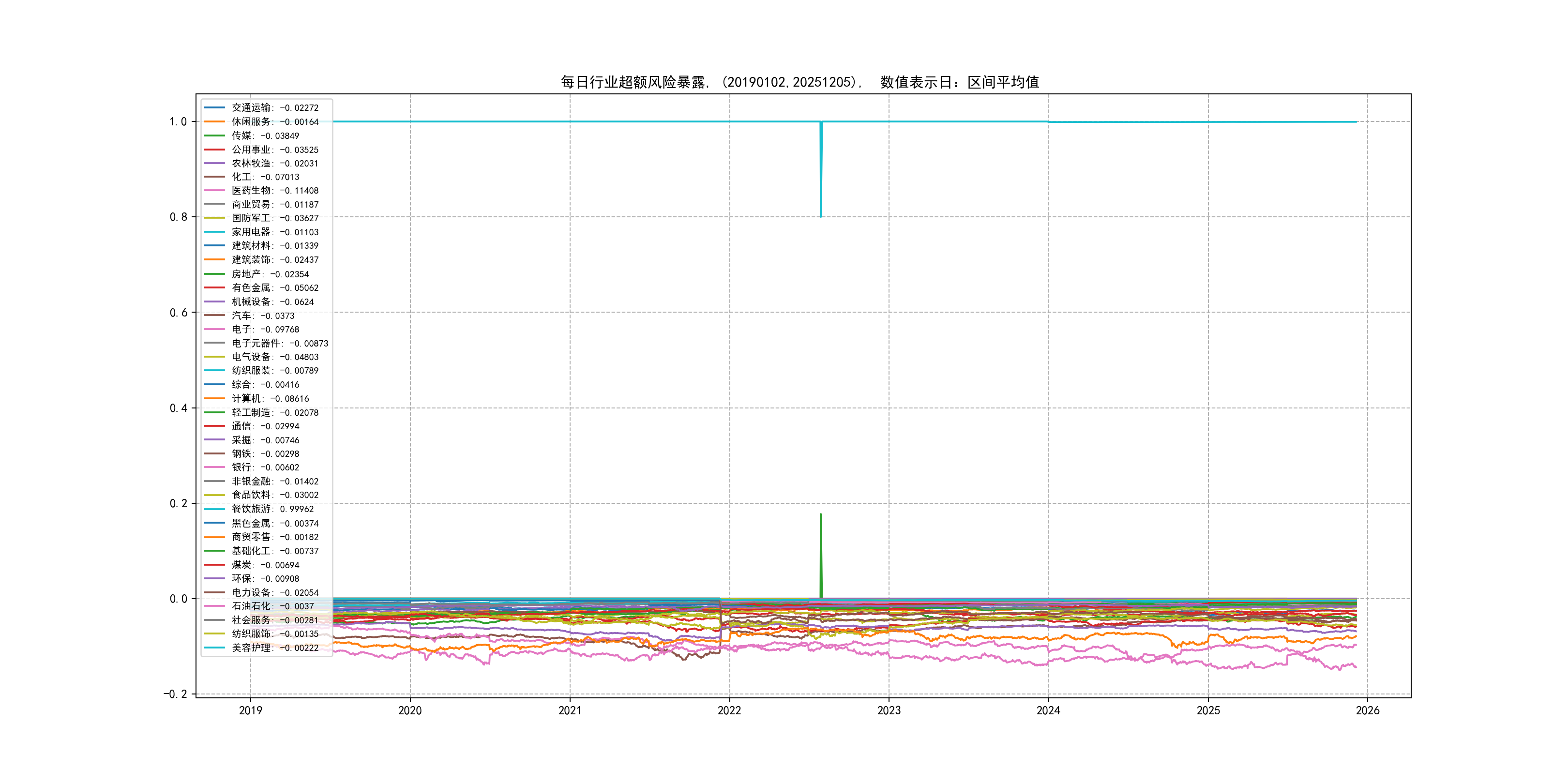Click the 2025 x-axis tick label
The width and height of the screenshot is (1568, 784).
pyautogui.click(x=1208, y=710)
